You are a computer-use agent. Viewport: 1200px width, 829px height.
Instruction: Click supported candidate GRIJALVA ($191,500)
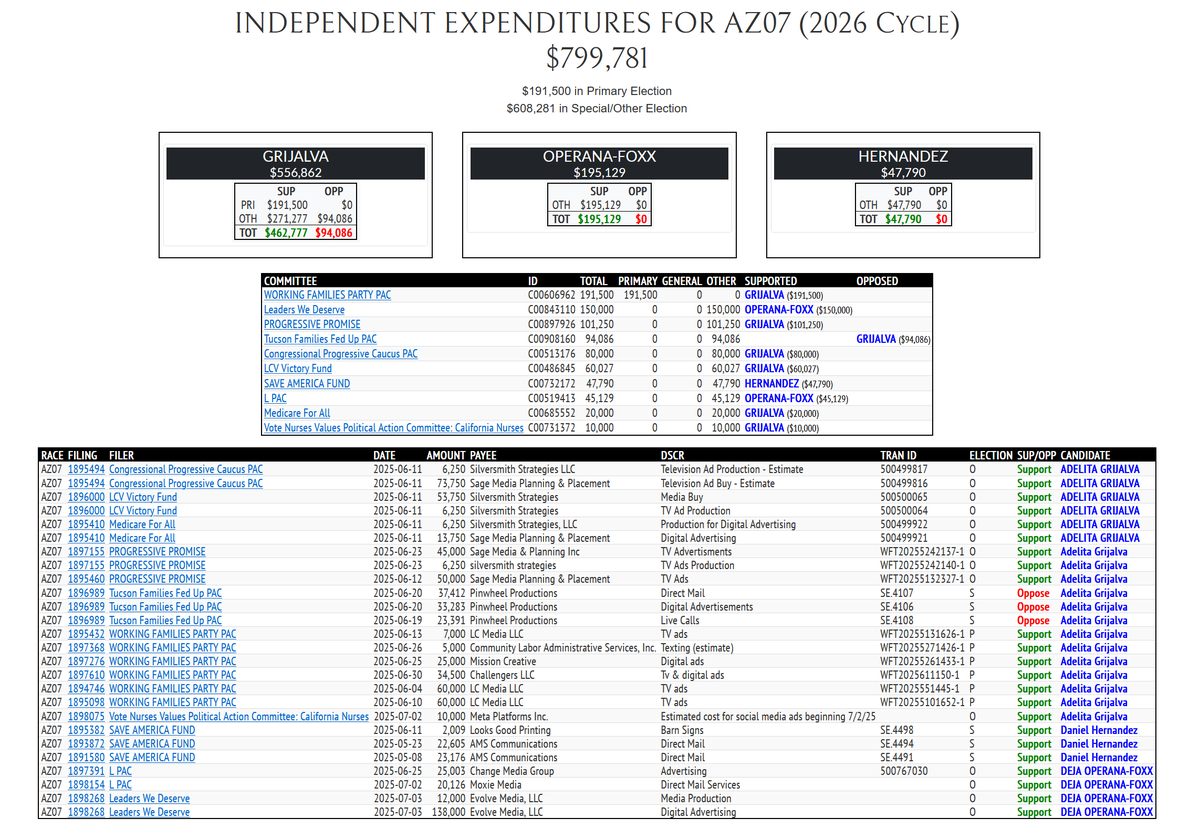tap(784, 295)
